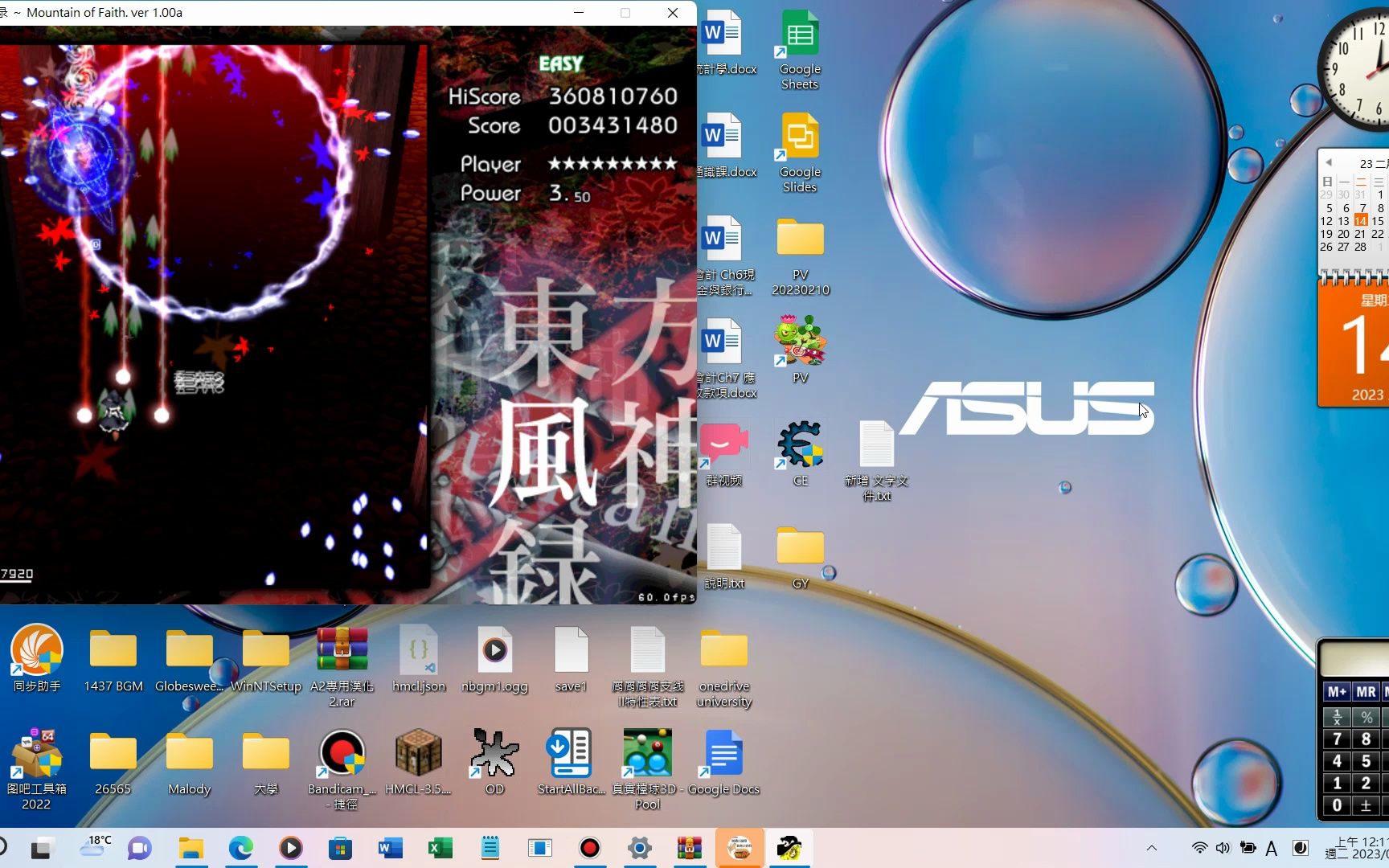
Task: Open the Google Sheets desktop shortcut
Action: pos(800,50)
